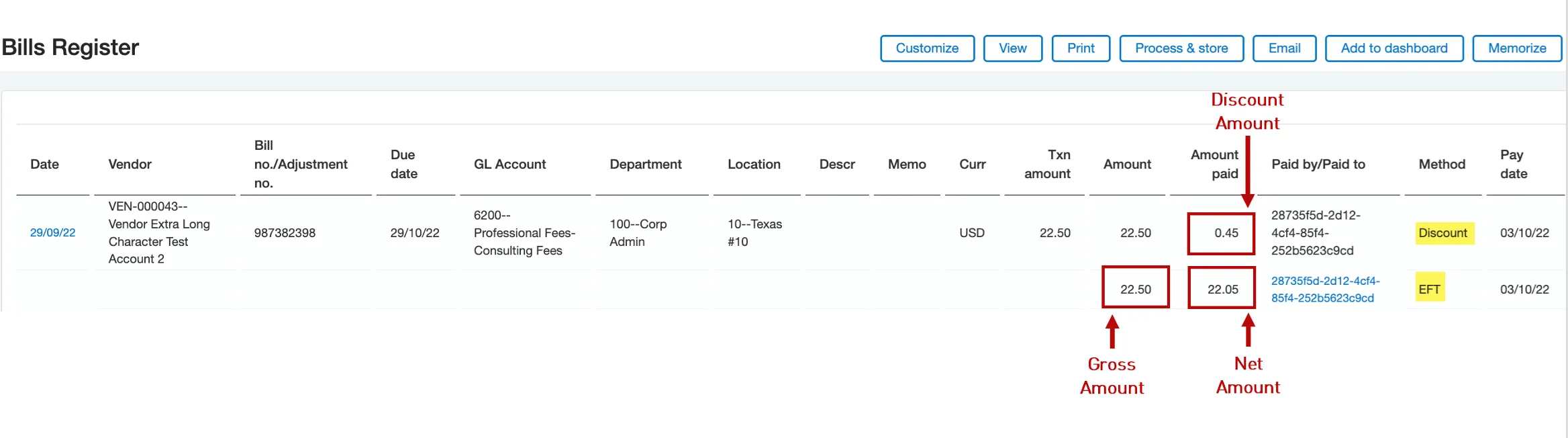Select the VEN-000043 vendor cell
The width and height of the screenshot is (1568, 438).
(159, 232)
